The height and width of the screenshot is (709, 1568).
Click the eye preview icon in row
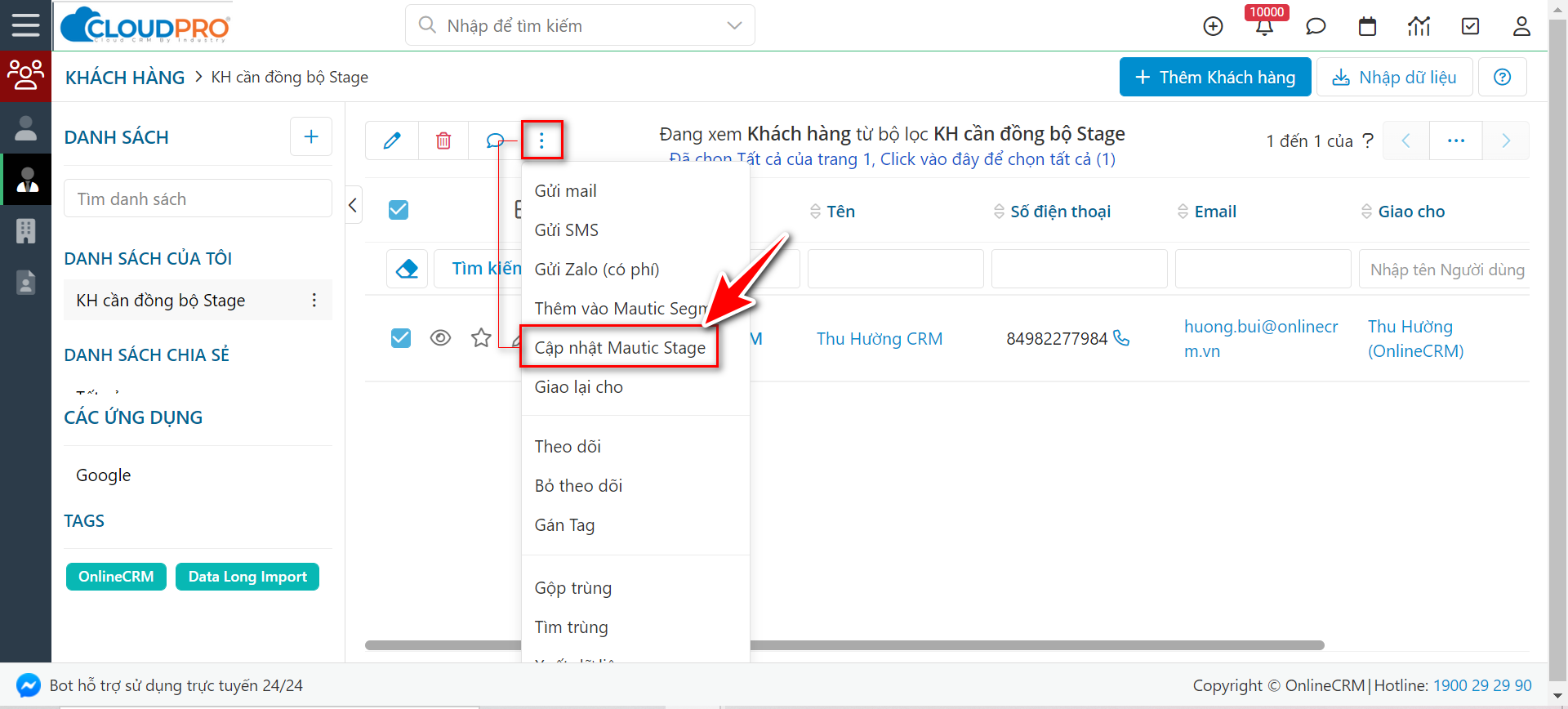coord(441,337)
